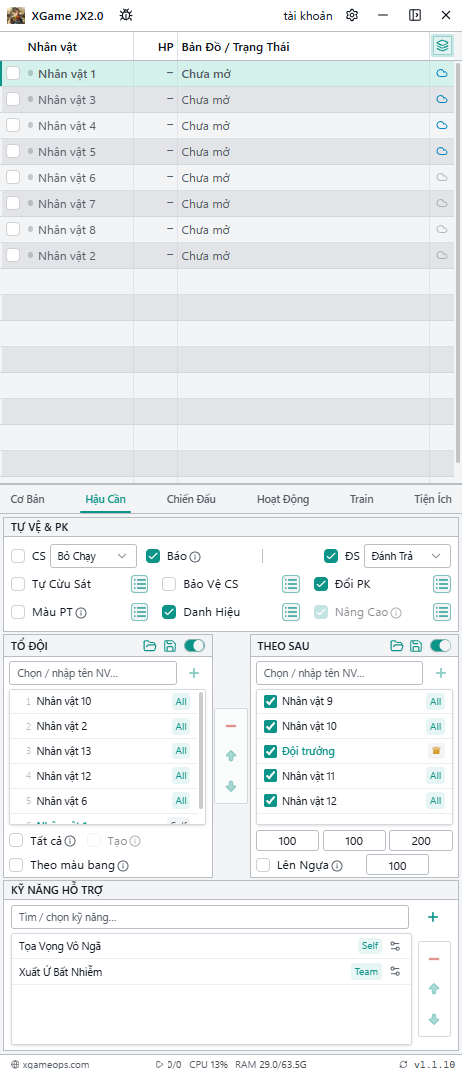This screenshot has width=462, height=1075.
Task: Open settings gear next to tài khoản
Action: [x=352, y=15]
